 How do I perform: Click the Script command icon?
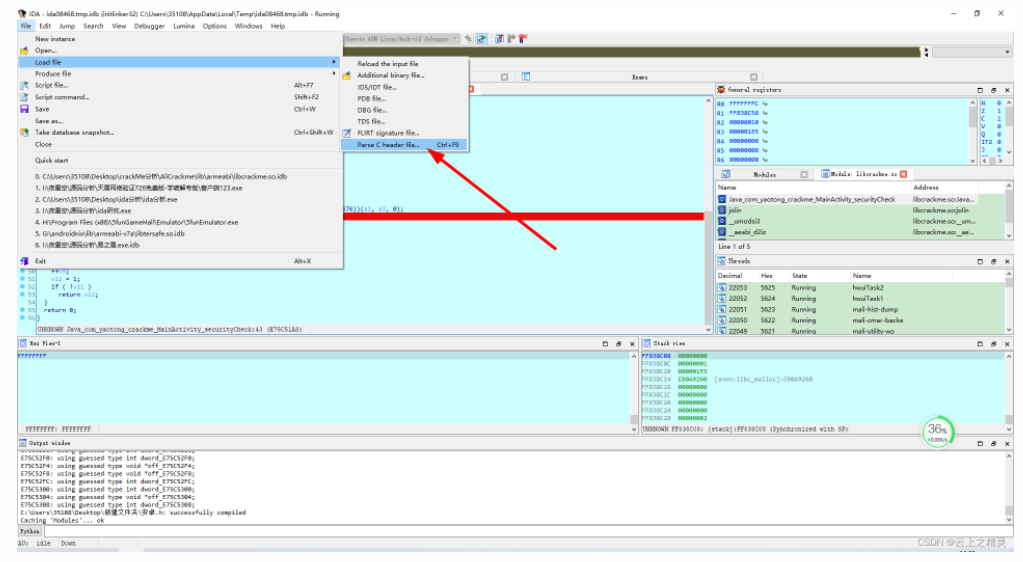click(24, 97)
